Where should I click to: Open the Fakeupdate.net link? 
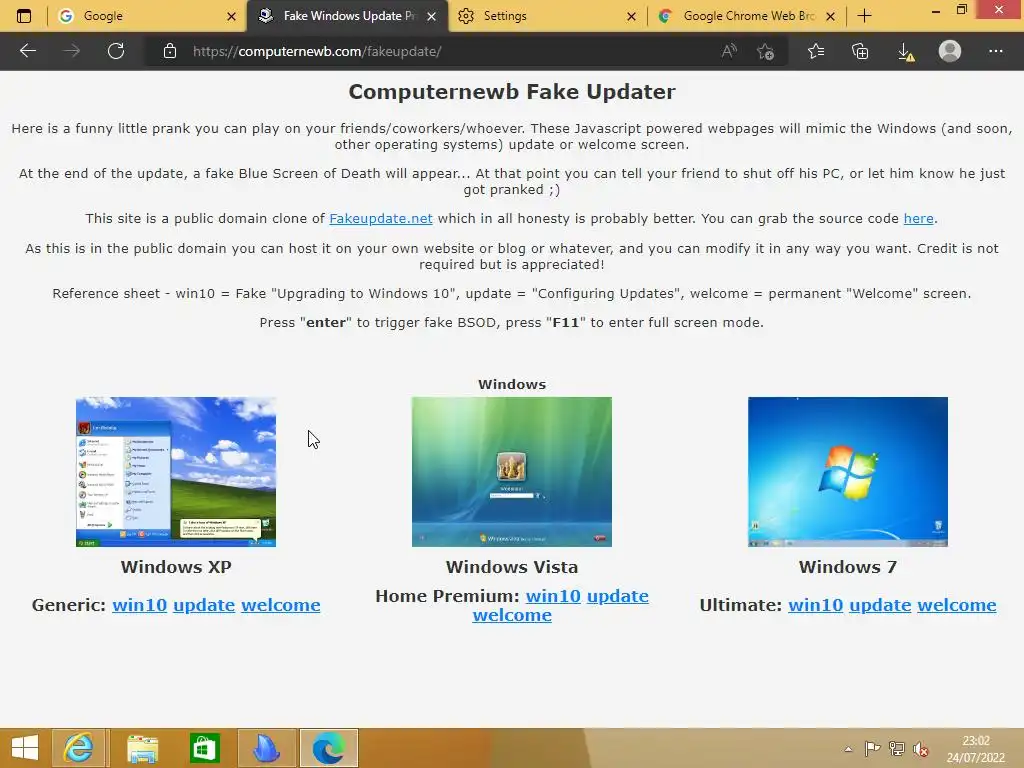coord(381,219)
